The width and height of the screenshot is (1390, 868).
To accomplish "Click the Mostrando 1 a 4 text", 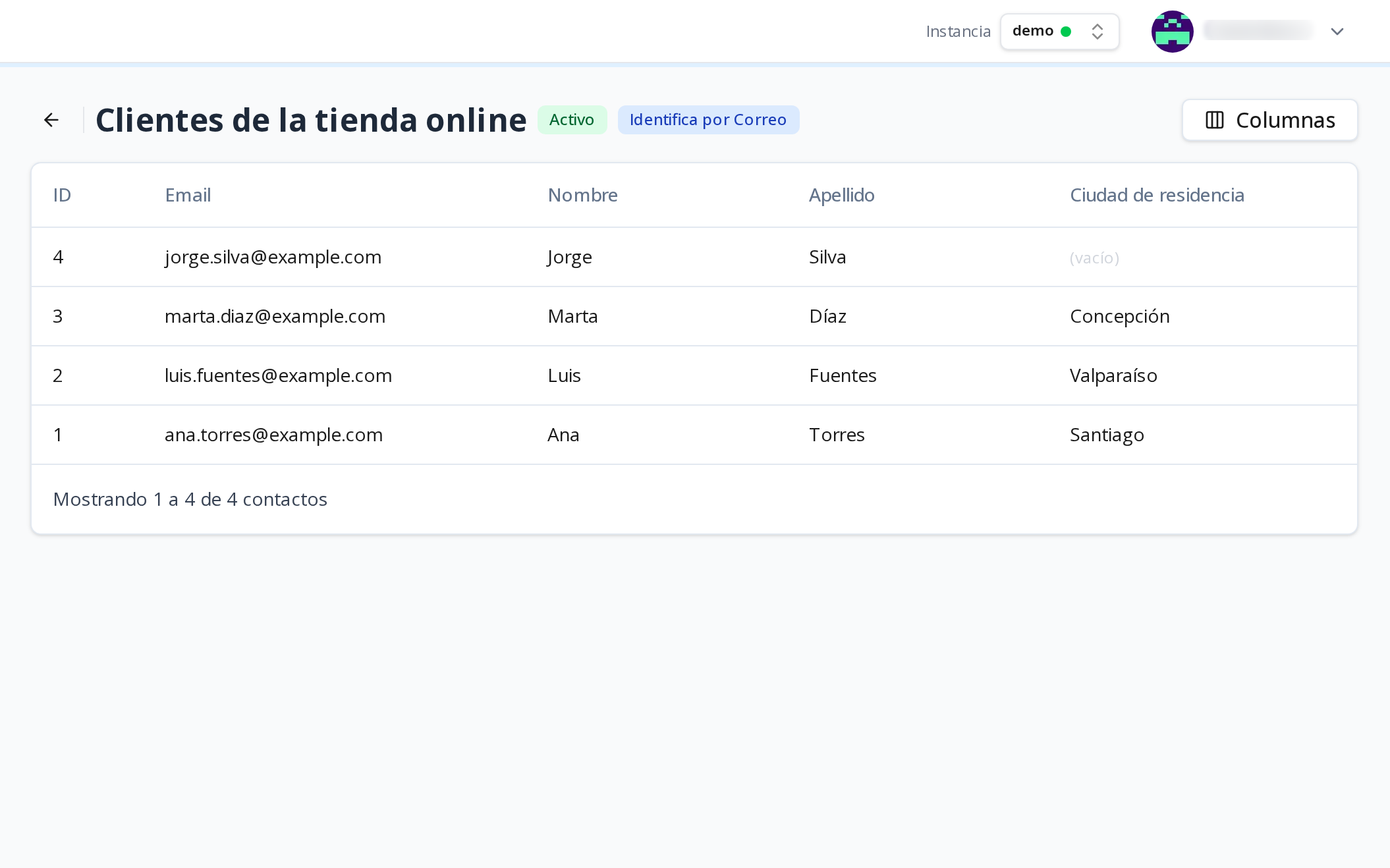I will 190,499.
